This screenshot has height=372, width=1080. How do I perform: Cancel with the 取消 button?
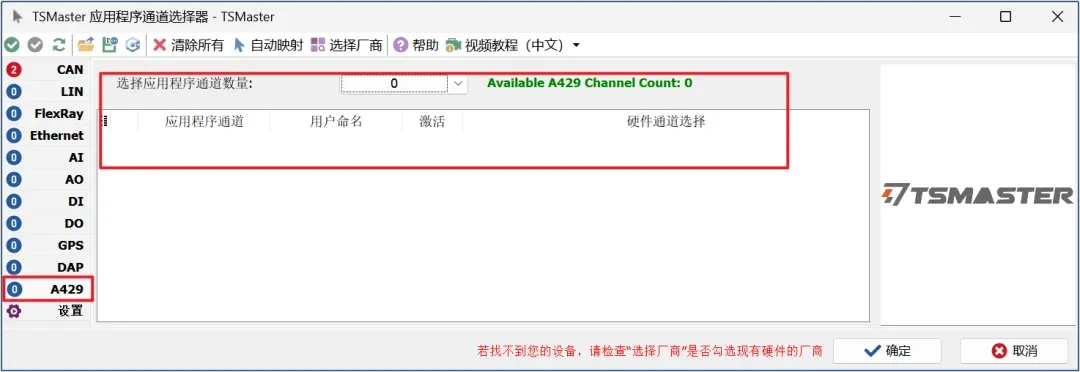pyautogui.click(x=1014, y=351)
